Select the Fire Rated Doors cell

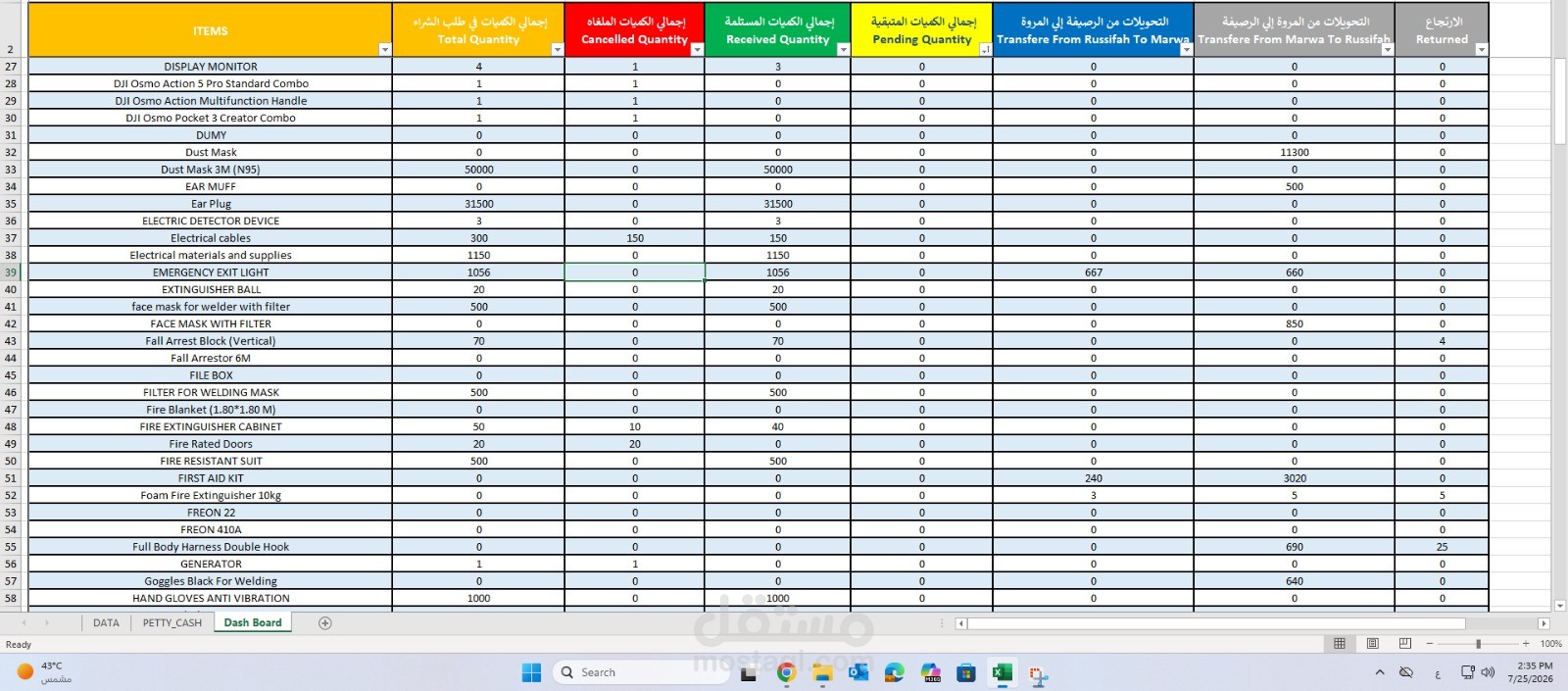point(211,444)
